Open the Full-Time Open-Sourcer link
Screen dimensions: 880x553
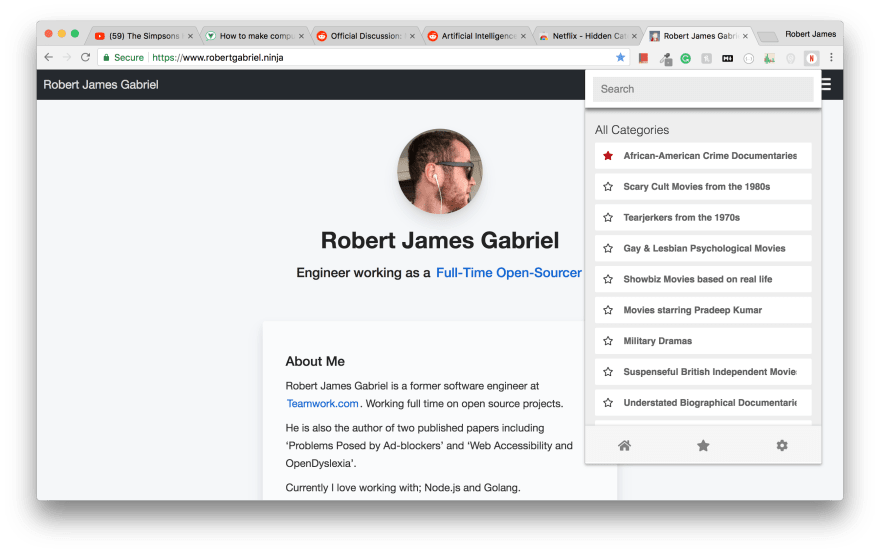(508, 273)
